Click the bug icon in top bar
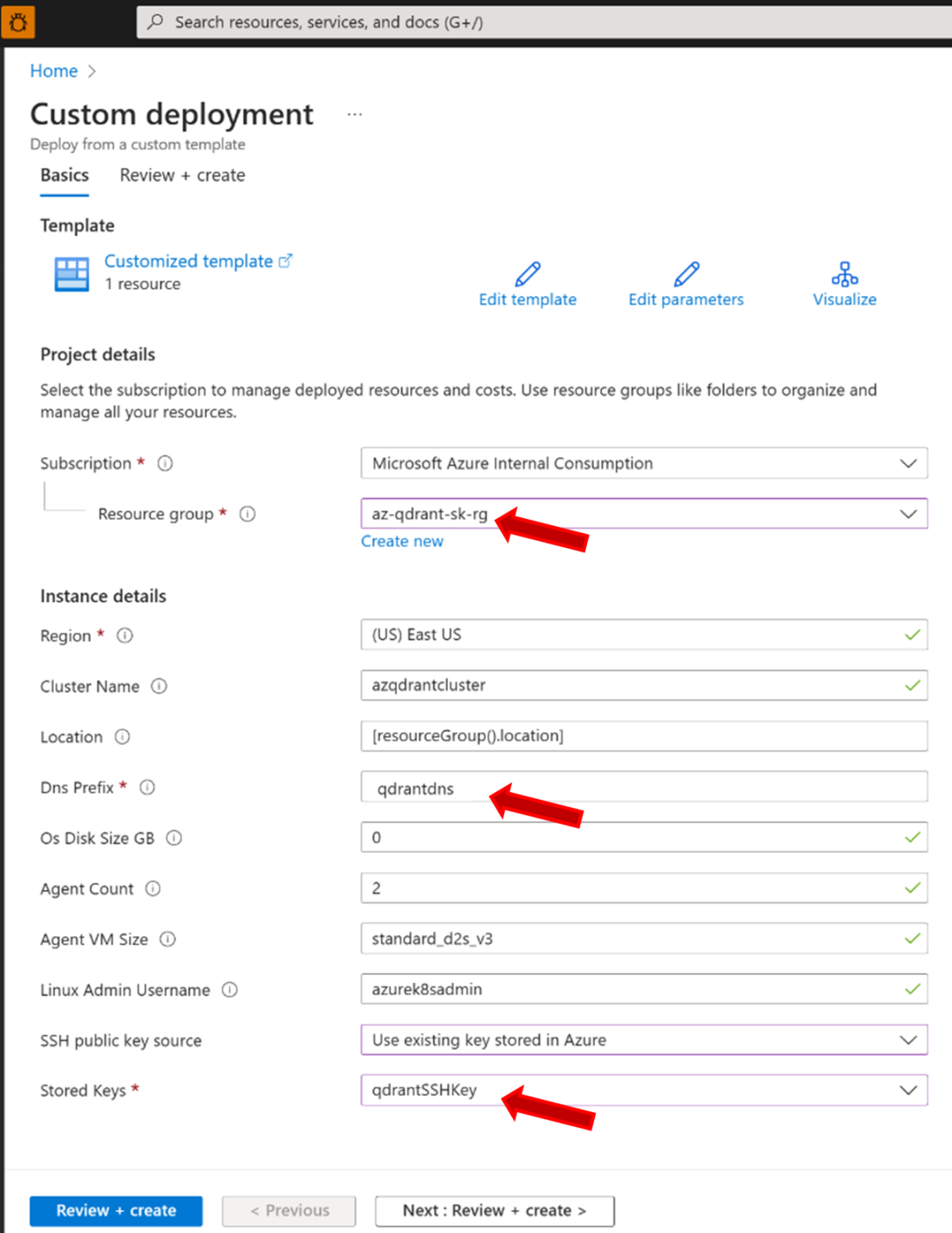The height and width of the screenshot is (1233, 952). tap(18, 22)
